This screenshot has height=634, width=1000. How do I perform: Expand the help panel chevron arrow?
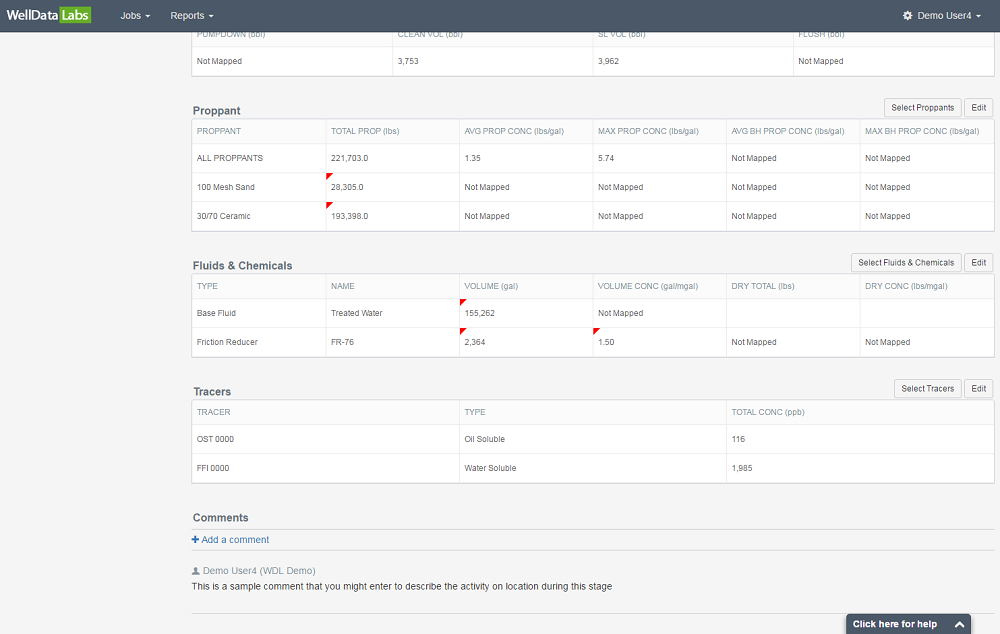click(959, 624)
